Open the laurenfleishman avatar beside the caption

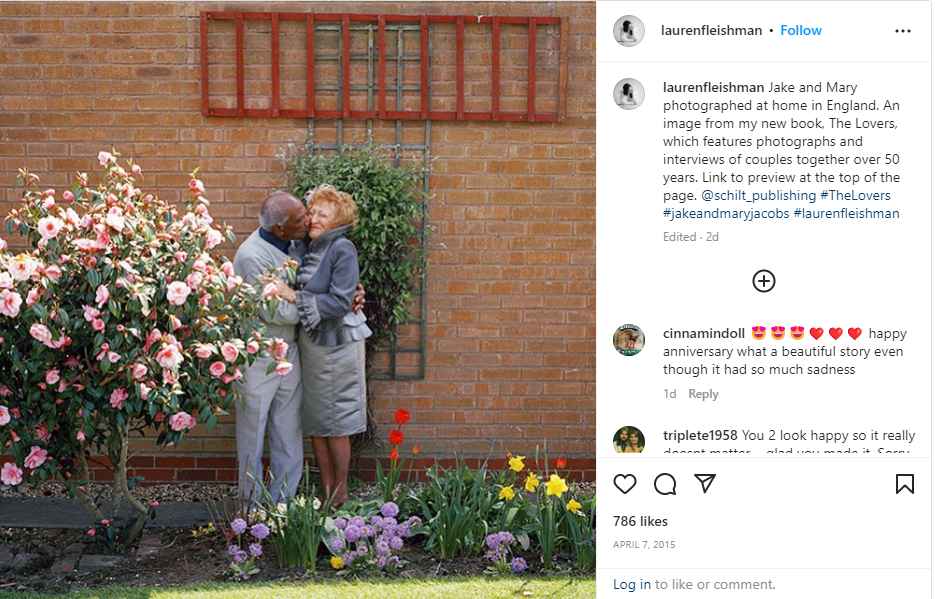tap(629, 94)
